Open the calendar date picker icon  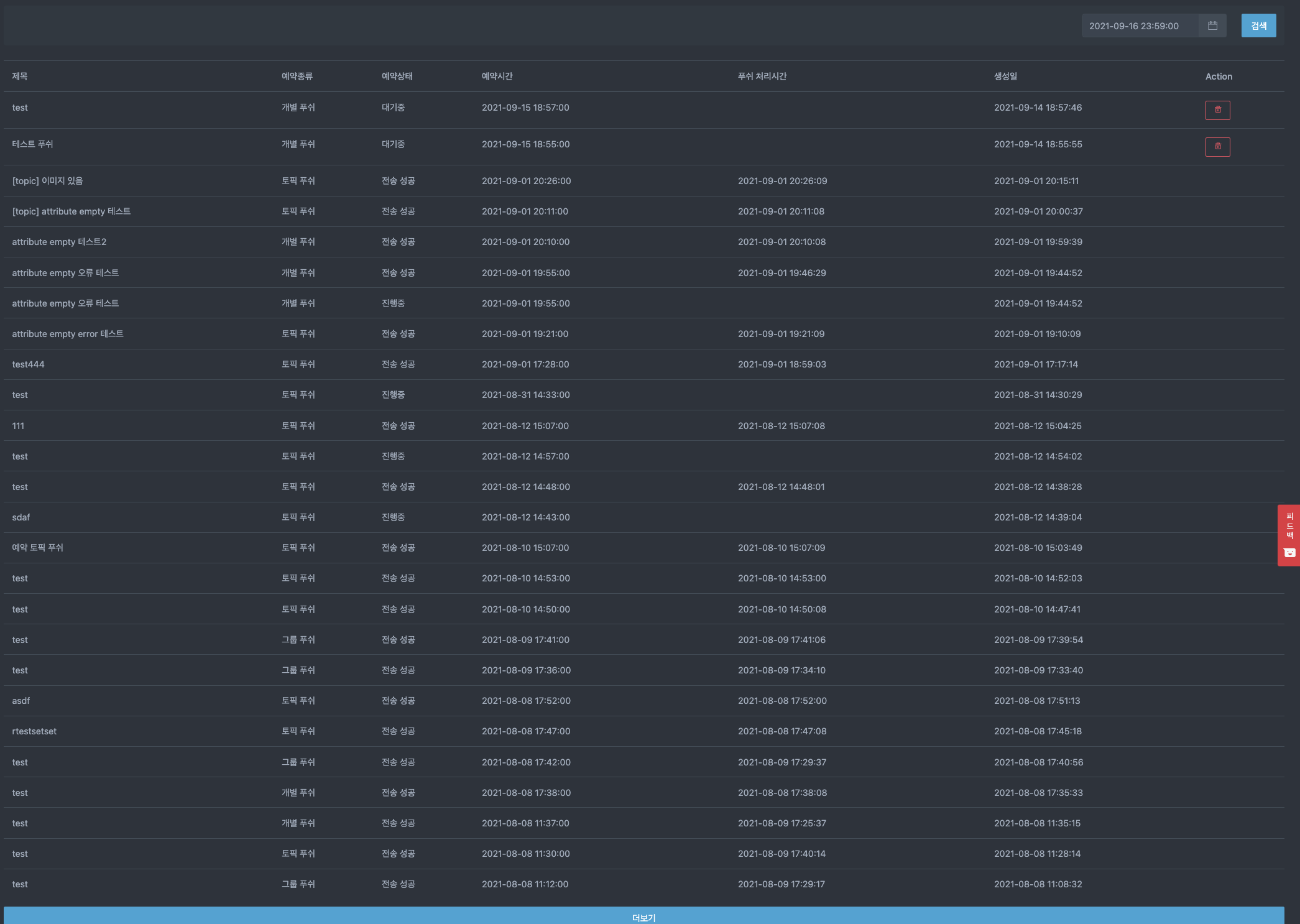1212,25
